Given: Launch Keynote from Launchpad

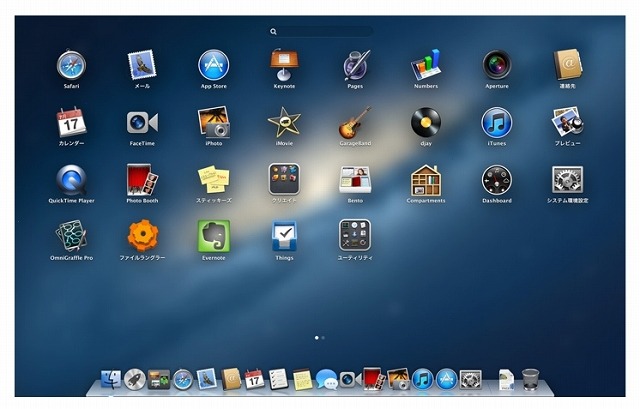Looking at the screenshot, I should click(284, 65).
